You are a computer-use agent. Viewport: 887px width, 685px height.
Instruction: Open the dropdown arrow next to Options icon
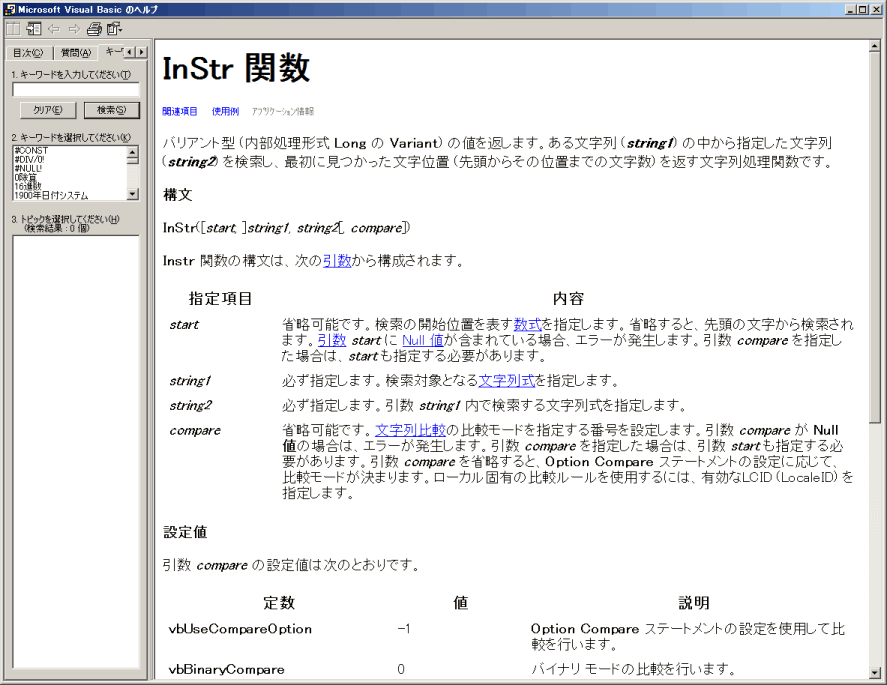[120, 31]
